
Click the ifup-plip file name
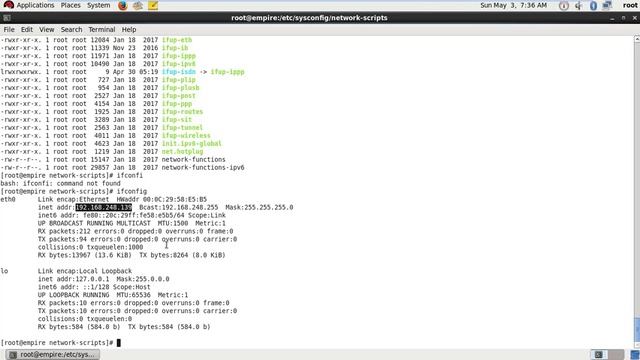coord(179,80)
